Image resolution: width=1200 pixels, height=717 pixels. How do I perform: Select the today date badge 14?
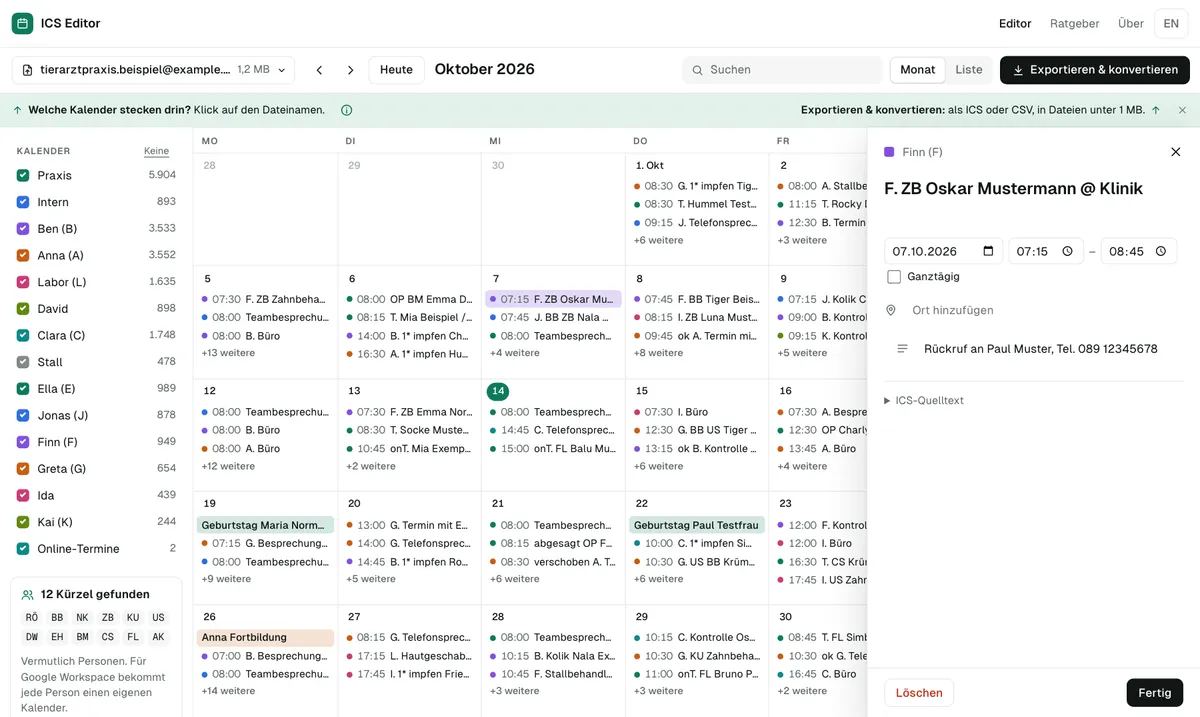[x=497, y=391]
